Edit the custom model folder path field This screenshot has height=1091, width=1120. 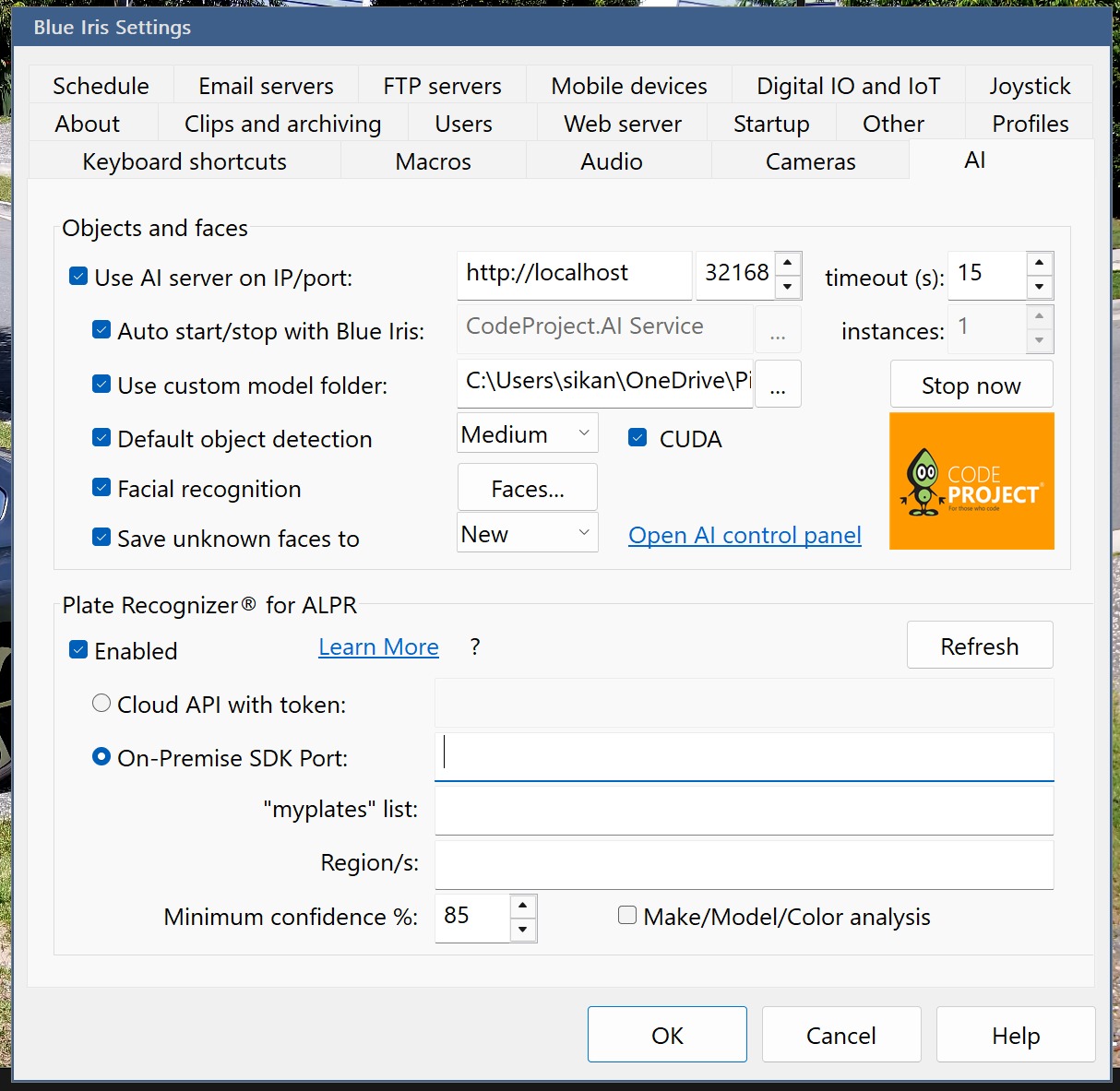pos(605,384)
